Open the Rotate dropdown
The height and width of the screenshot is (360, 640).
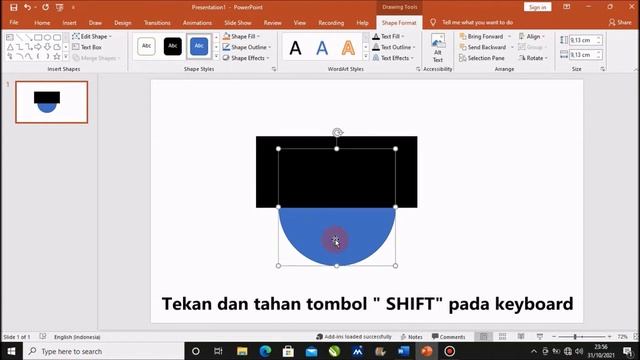point(533,58)
